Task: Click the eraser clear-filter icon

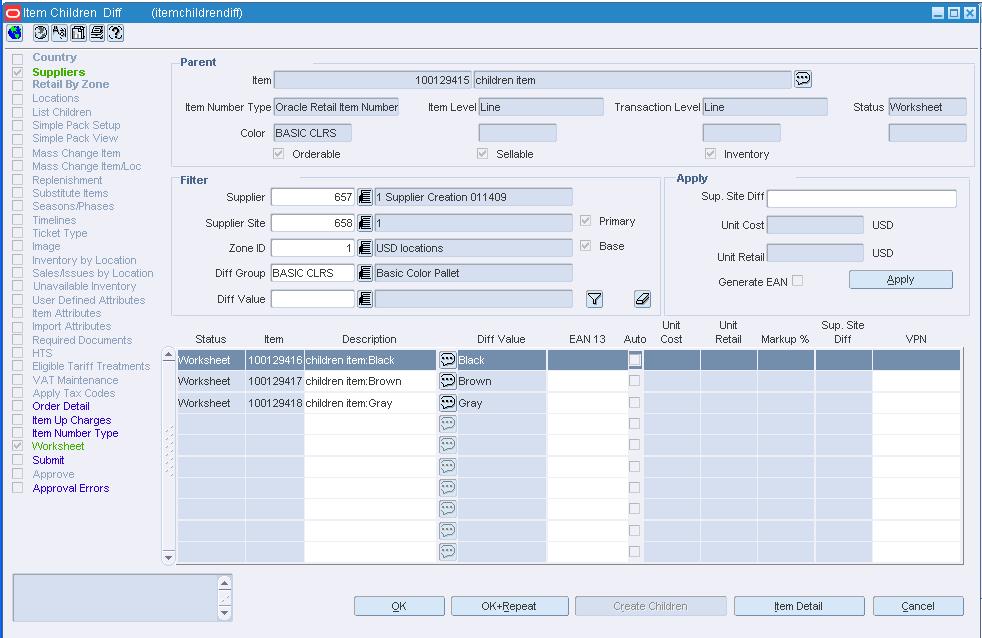Action: tap(642, 299)
